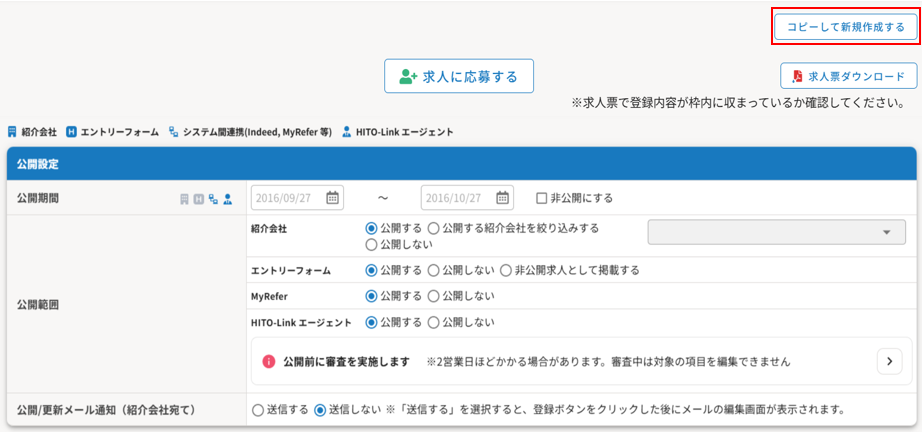The height and width of the screenshot is (435, 922).
Task: Select 非公開求人として掲載する for エントリーフォーム
Action: coord(507,270)
